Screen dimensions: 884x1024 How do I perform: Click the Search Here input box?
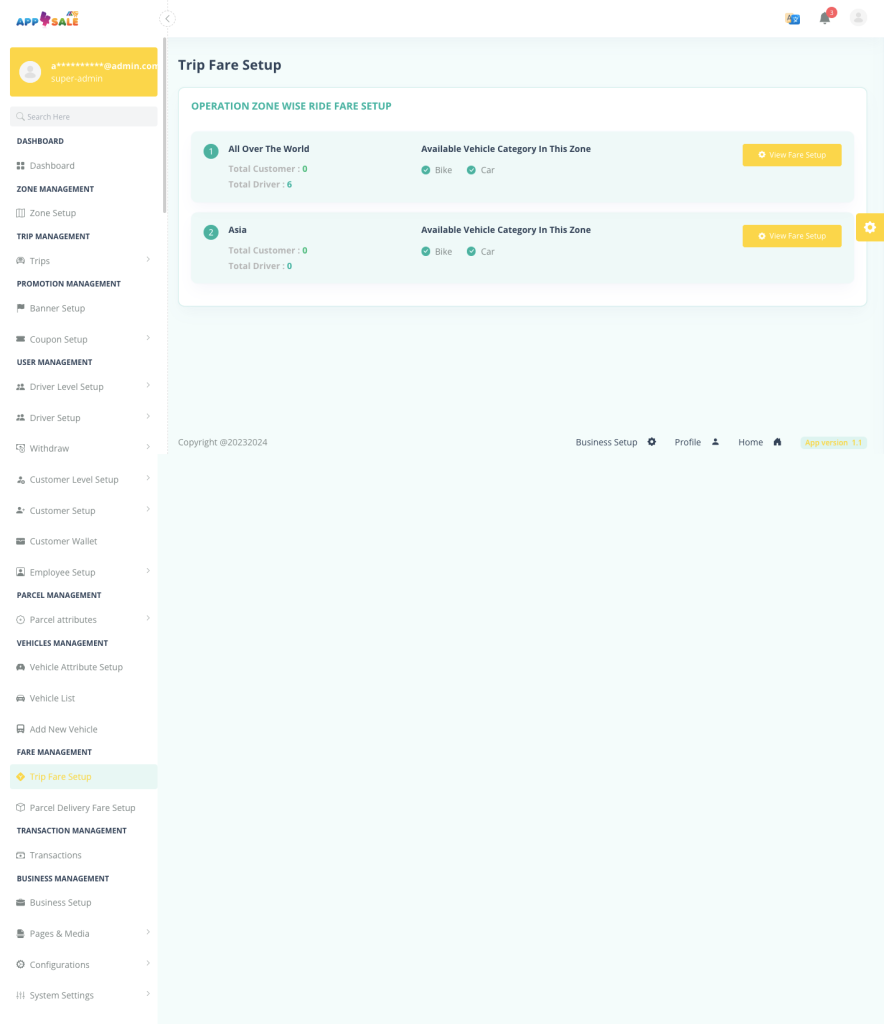pyautogui.click(x=83, y=117)
